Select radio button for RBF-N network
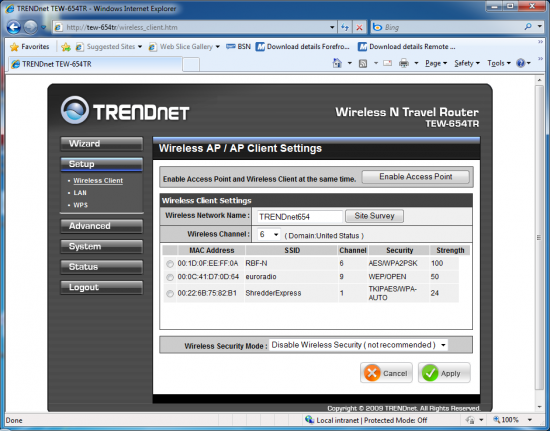The width and height of the screenshot is (550, 431). (x=170, y=264)
